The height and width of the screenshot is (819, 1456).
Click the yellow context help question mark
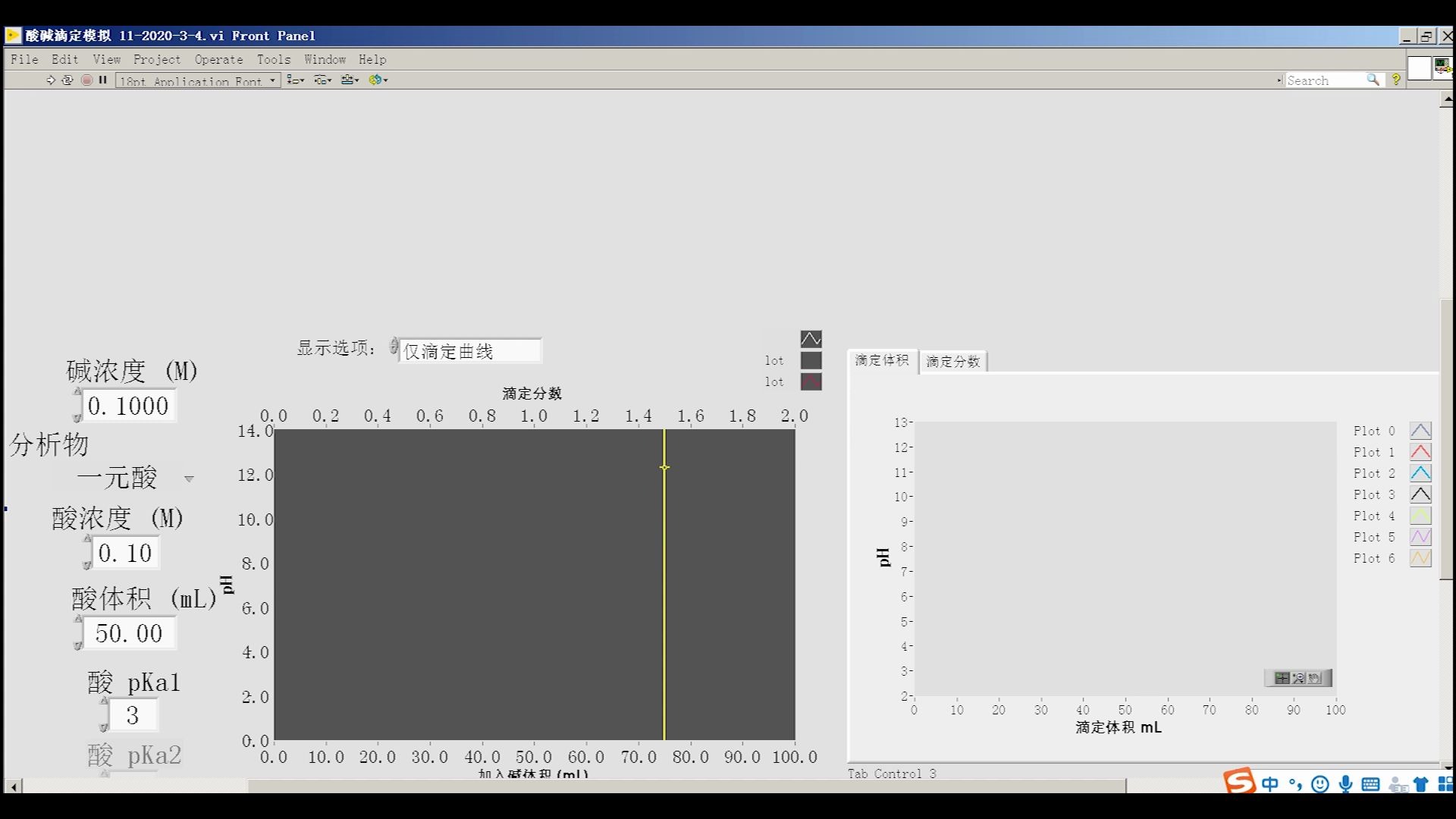click(1396, 80)
